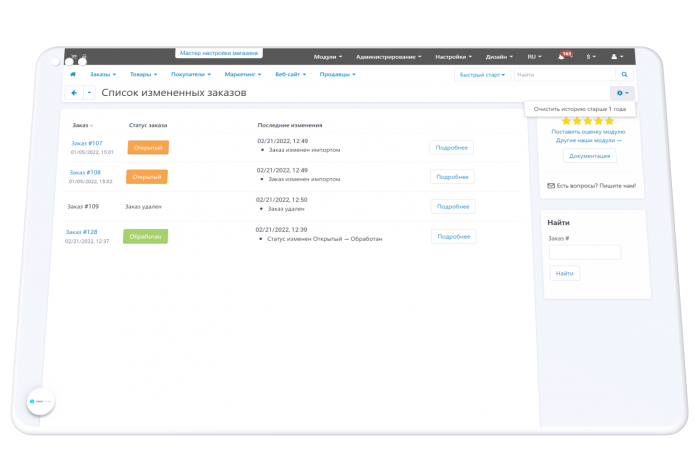Select text Заказ #109
This screenshot has height=466, width=700.
[x=83, y=207]
